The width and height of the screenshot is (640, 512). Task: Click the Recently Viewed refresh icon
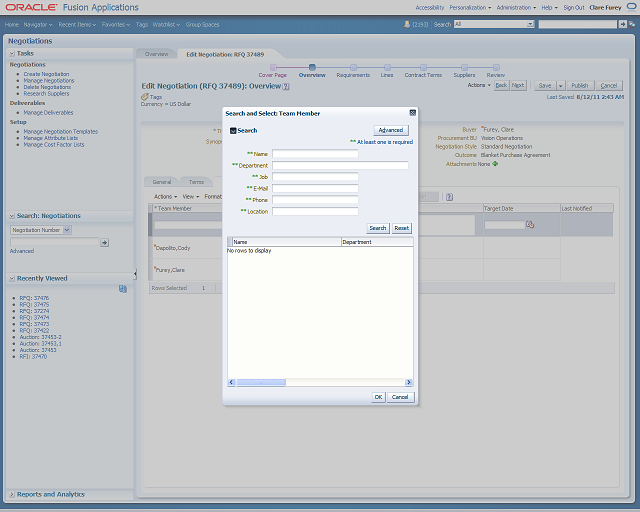point(123,289)
